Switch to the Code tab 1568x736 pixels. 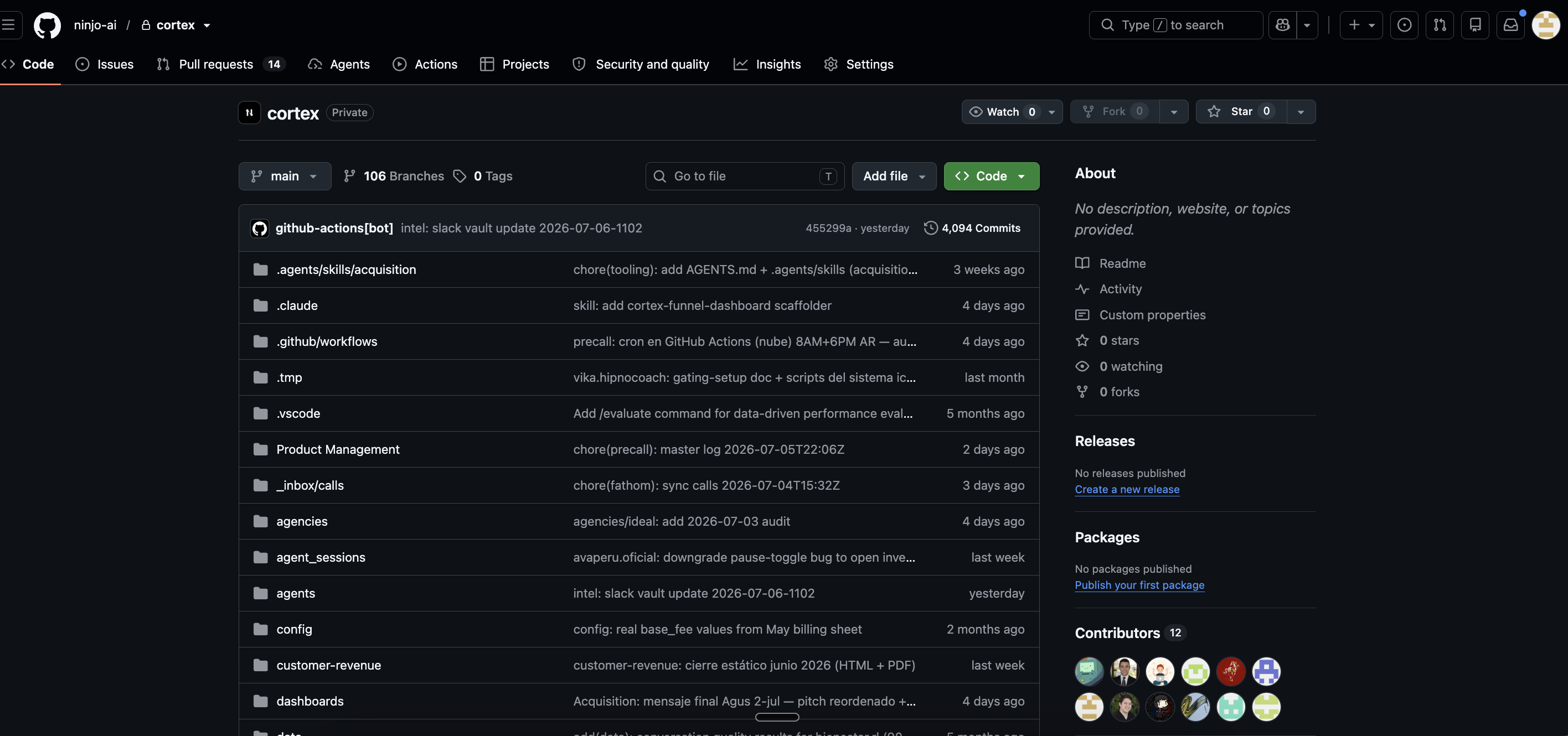coord(28,64)
